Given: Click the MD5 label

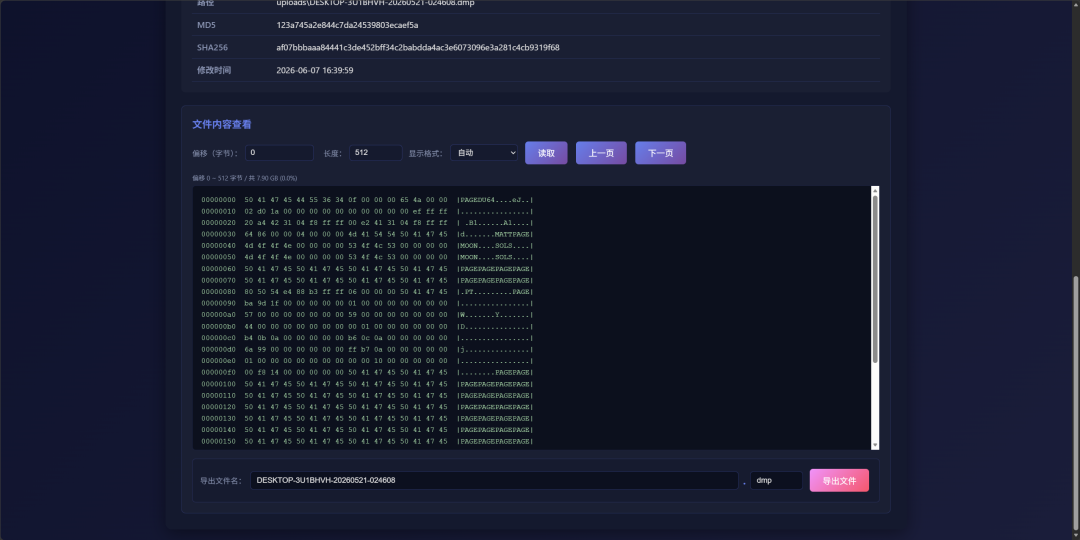Looking at the screenshot, I should (x=207, y=25).
